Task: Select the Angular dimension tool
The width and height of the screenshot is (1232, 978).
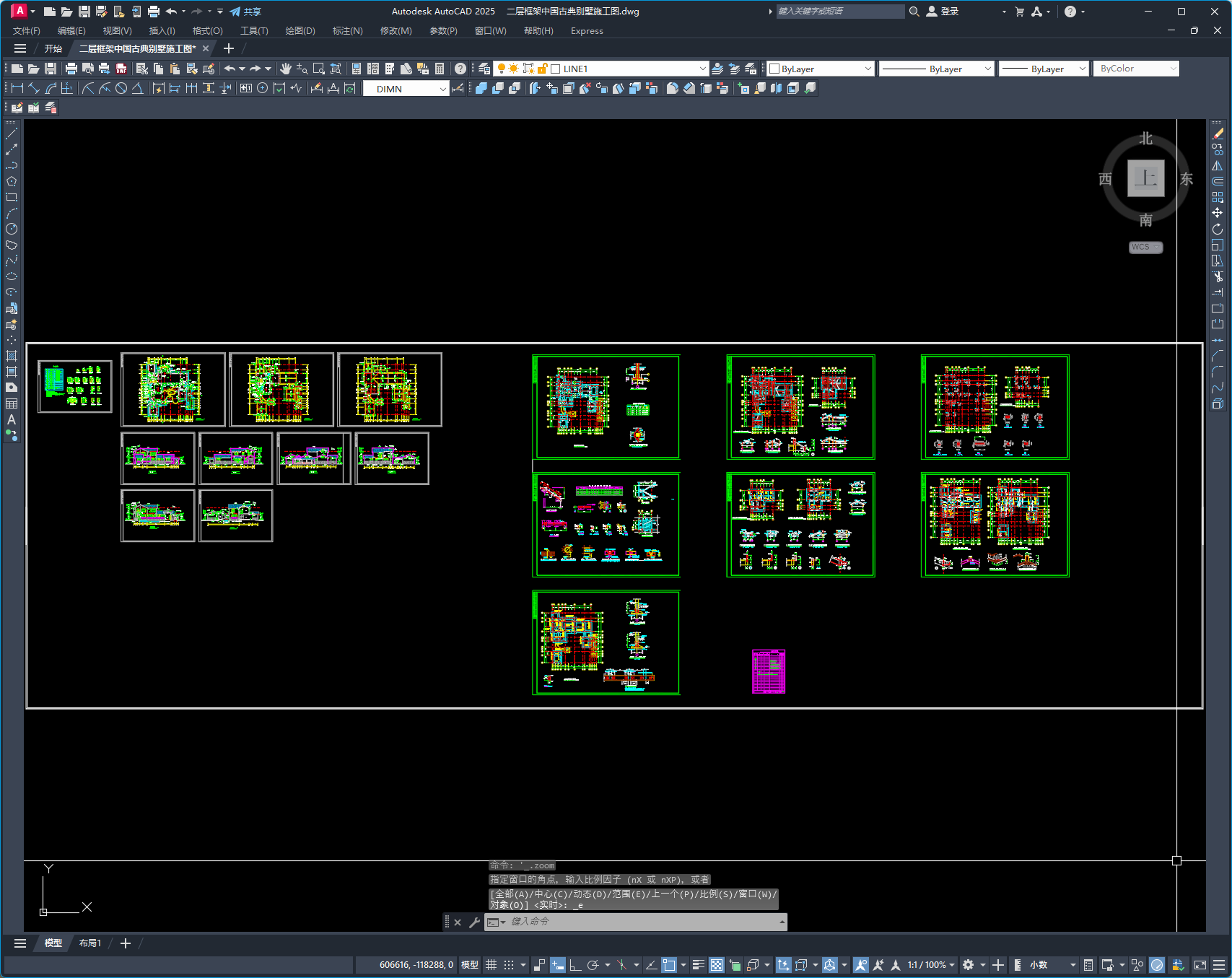Action: pyautogui.click(x=137, y=88)
